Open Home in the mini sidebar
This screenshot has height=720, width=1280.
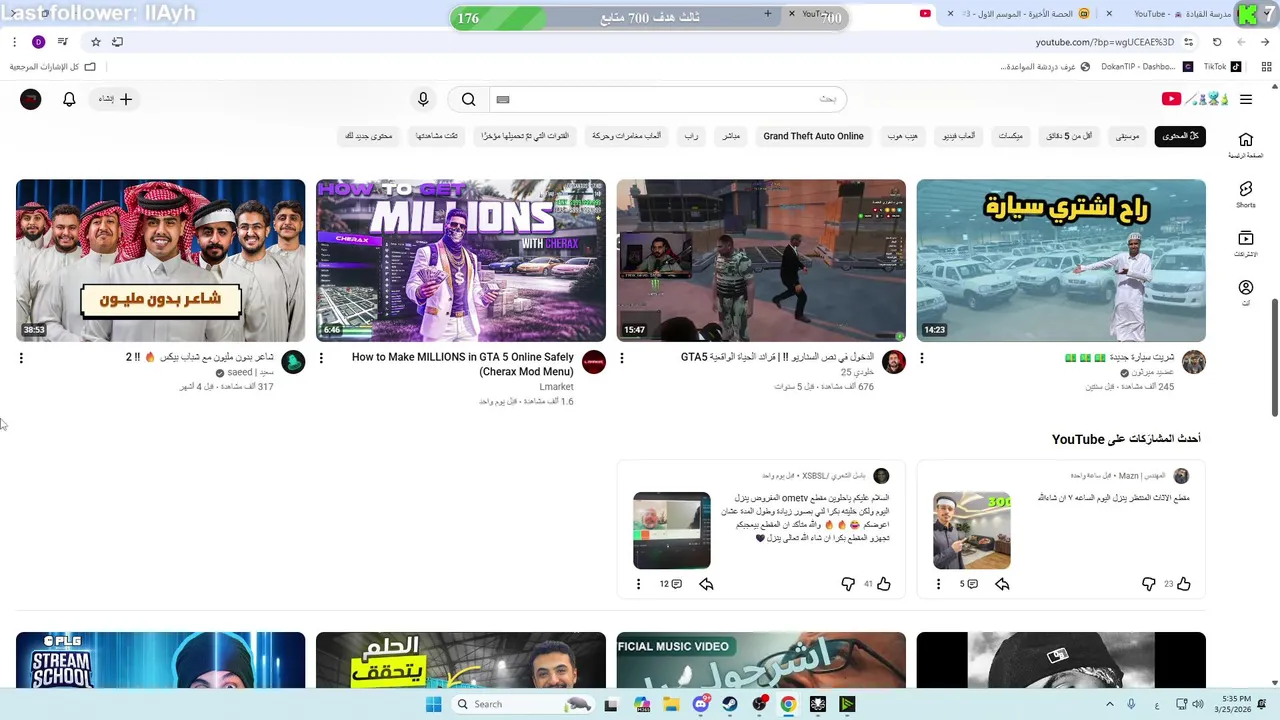1245,145
